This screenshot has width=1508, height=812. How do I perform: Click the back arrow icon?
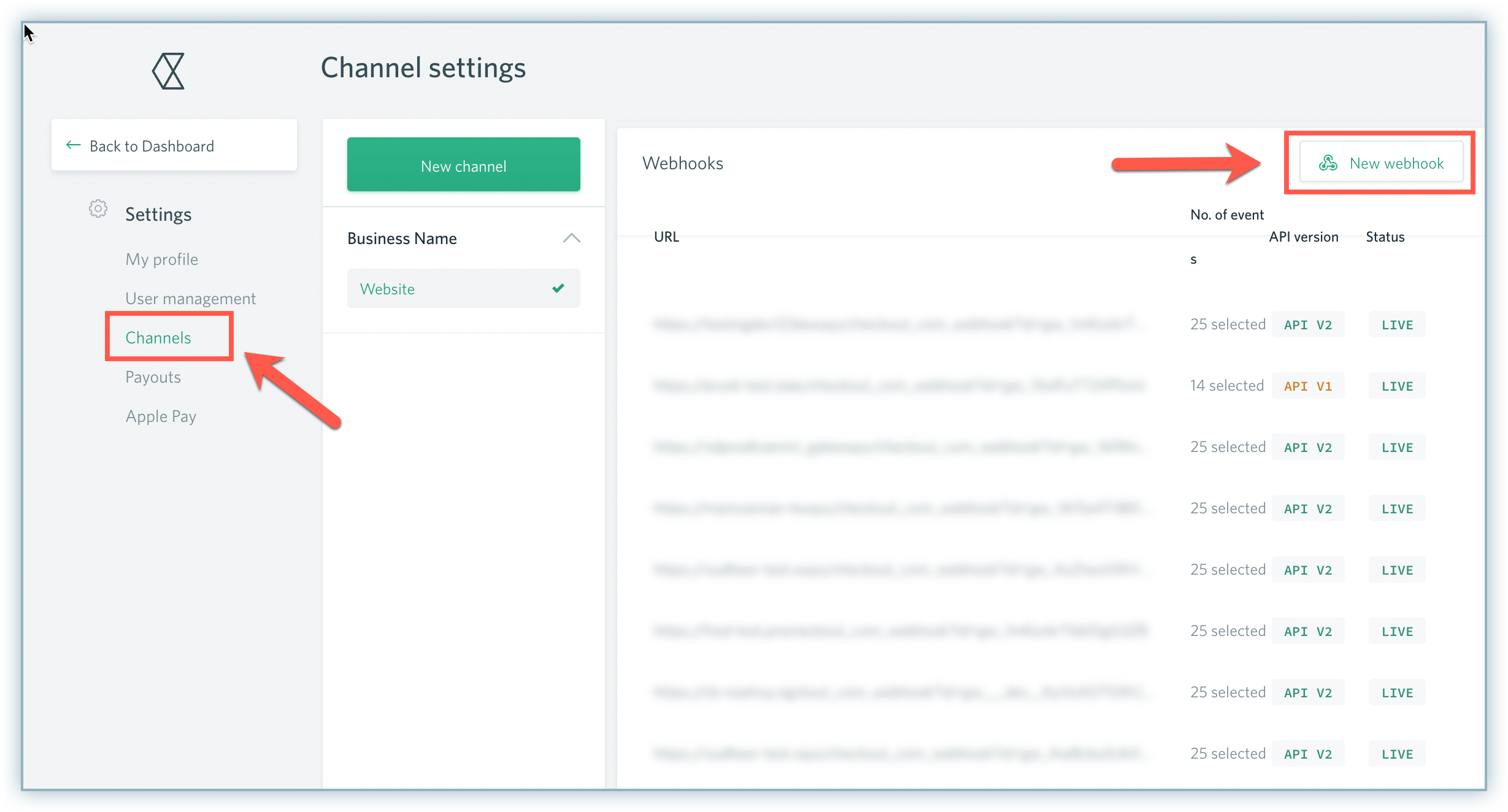coord(74,145)
